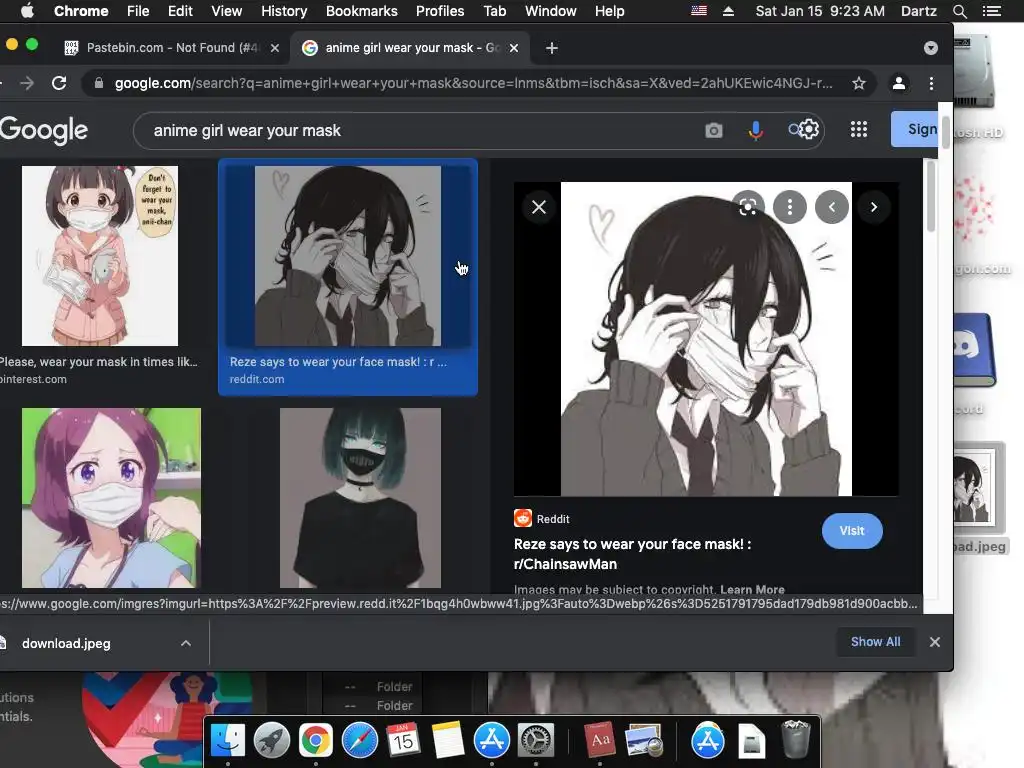Click the Dartz user name in menu bar

[x=918, y=11]
